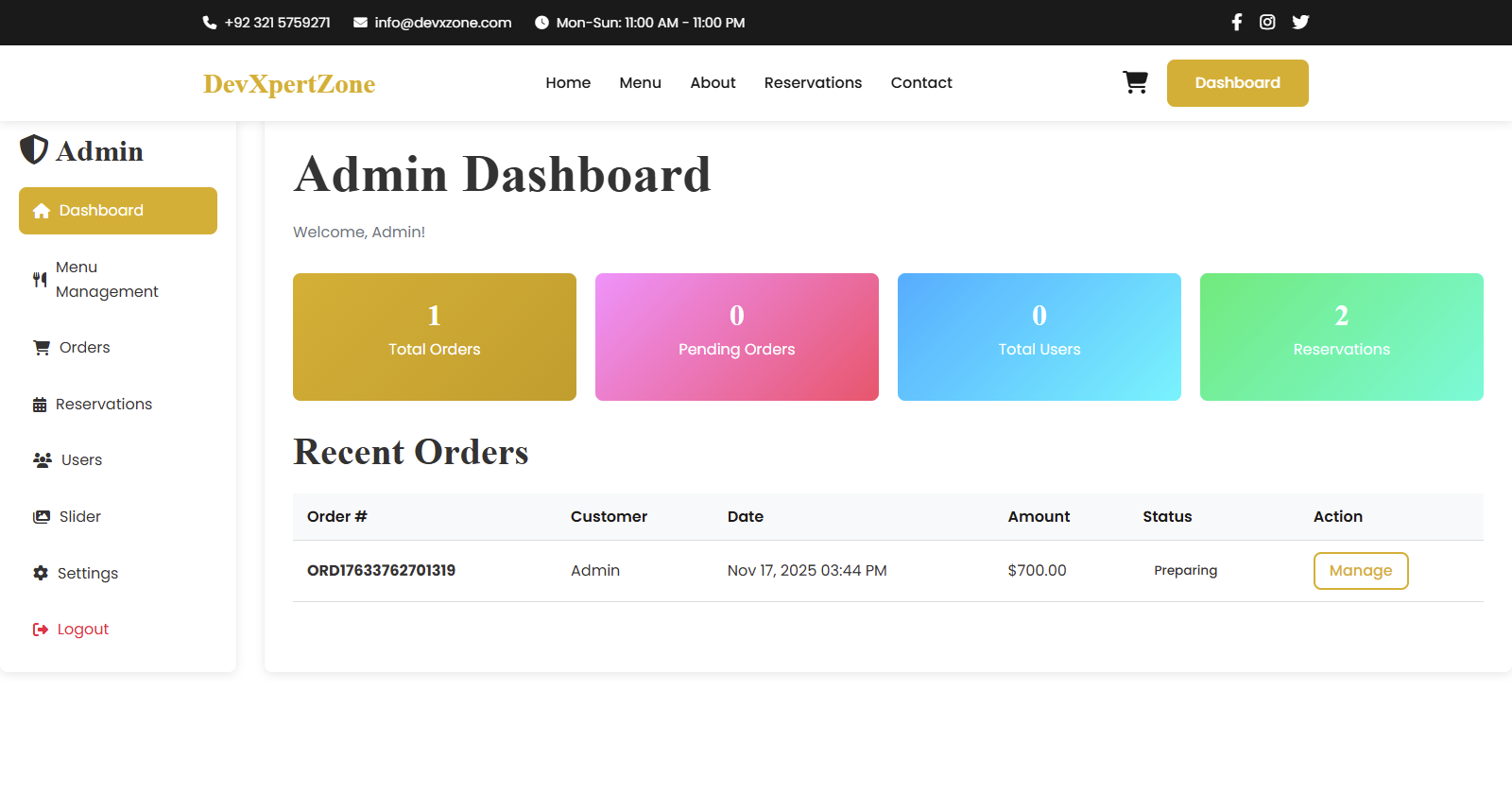This screenshot has width=1512, height=812.
Task: Select Orders in the admin sidebar
Action: [x=84, y=348]
